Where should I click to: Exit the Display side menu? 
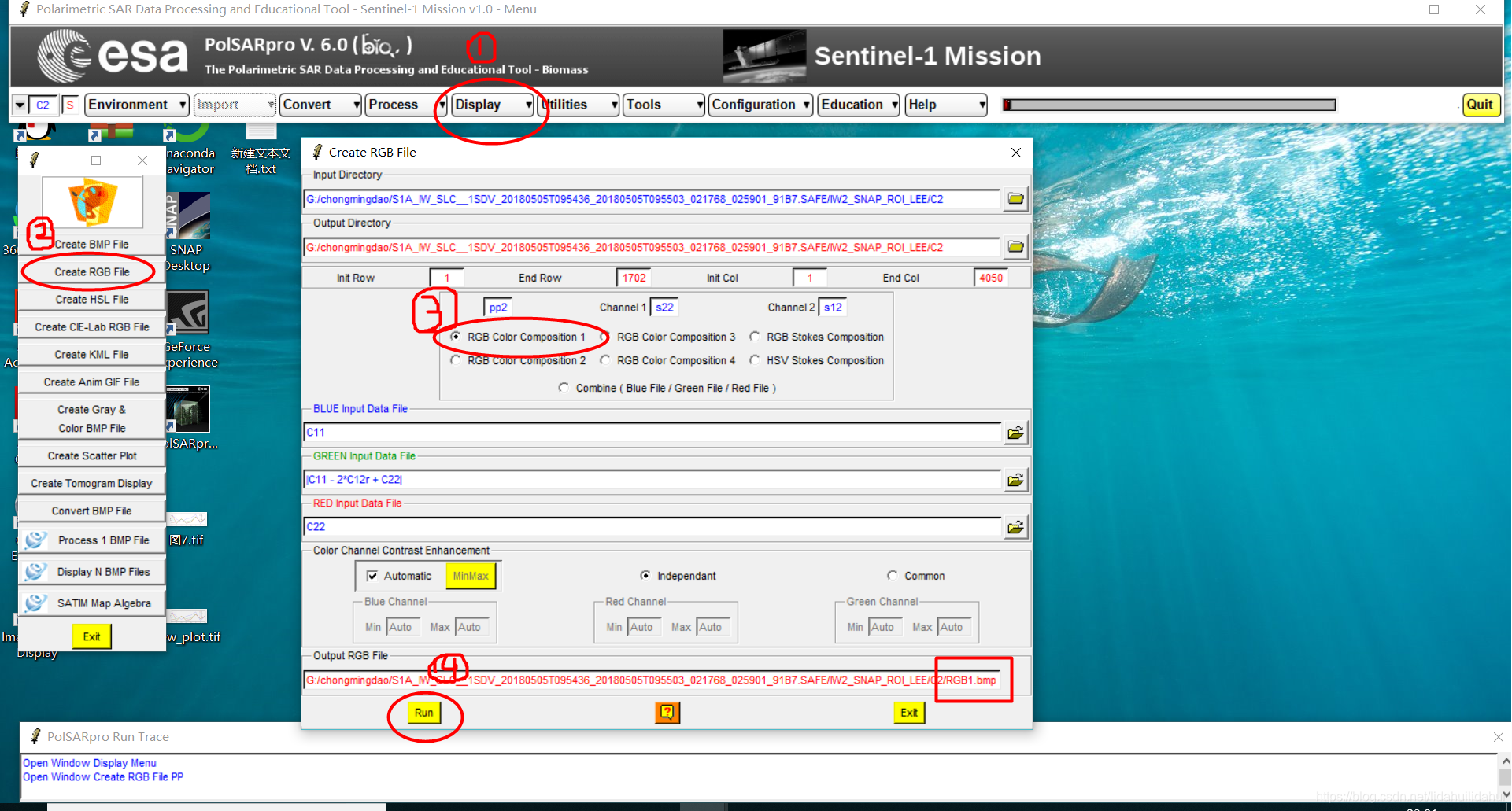coord(91,636)
